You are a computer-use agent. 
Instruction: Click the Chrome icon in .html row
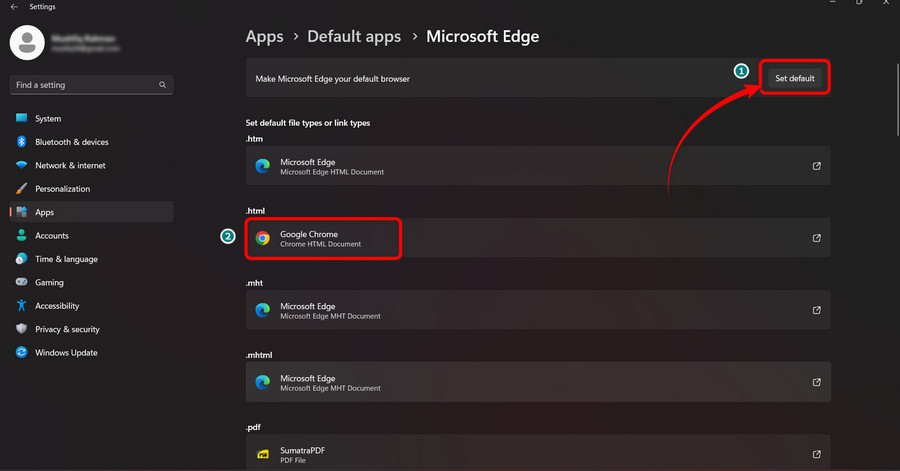[263, 238]
